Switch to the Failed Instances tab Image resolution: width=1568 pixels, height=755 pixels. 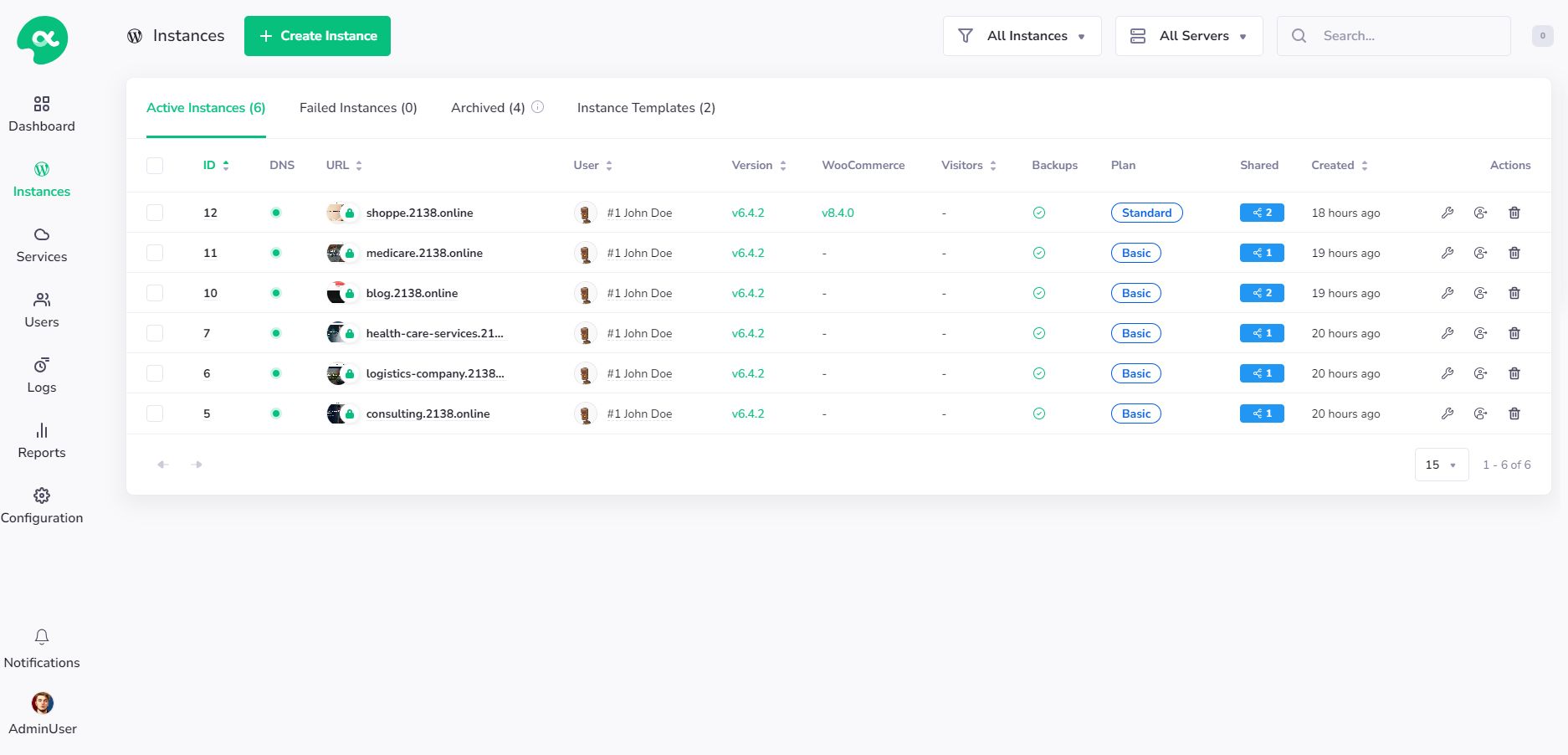point(358,108)
